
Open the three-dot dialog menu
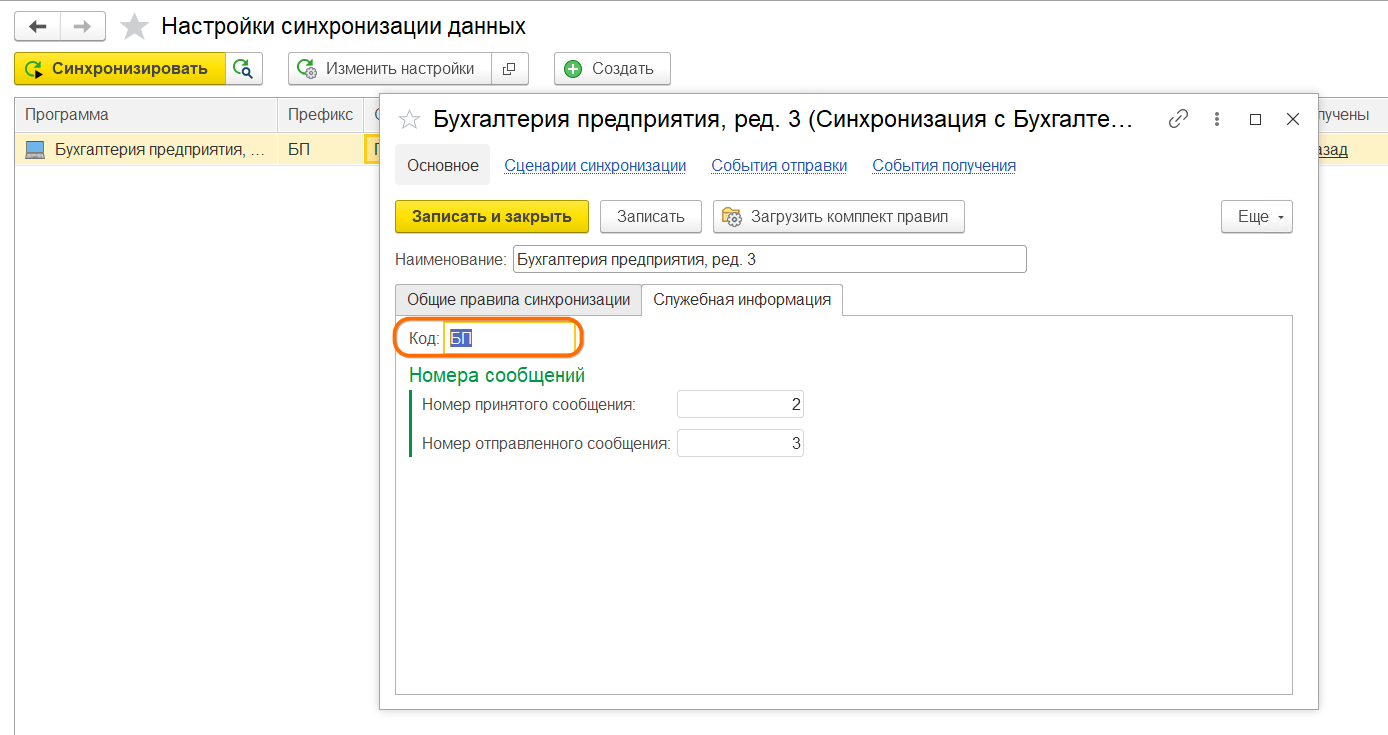click(1217, 119)
